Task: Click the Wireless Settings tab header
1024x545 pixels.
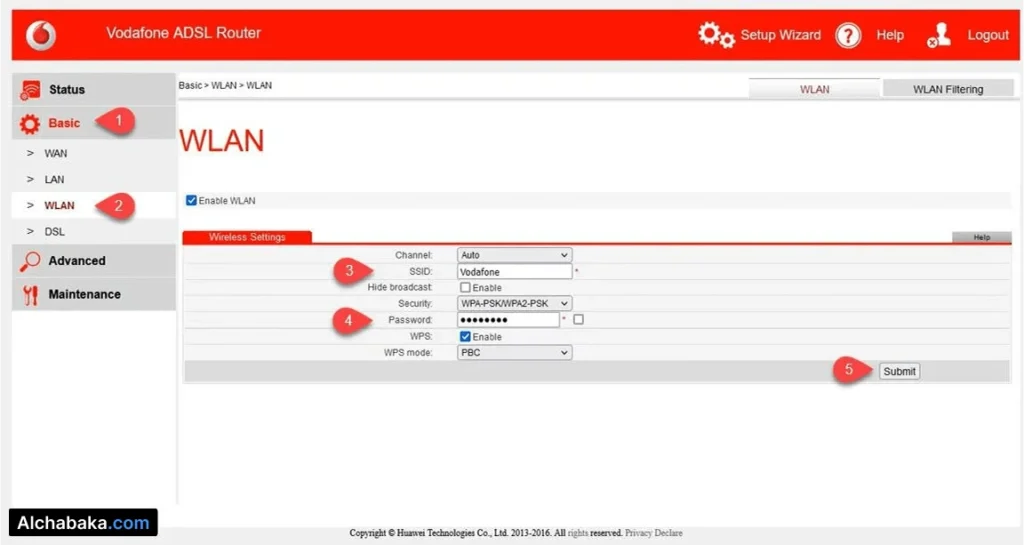Action: 247,237
